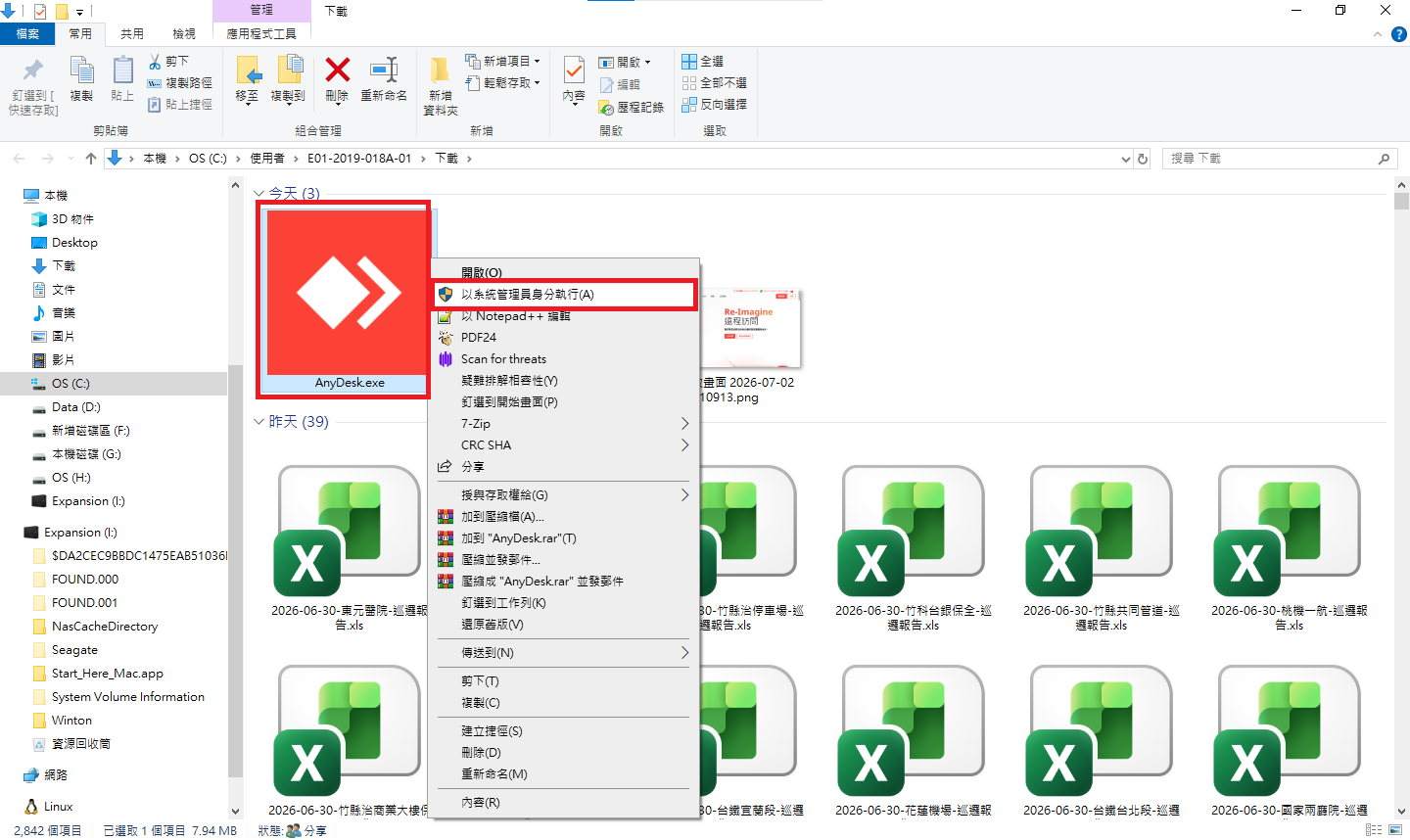Open the 複製到 copy-to button
The height and width of the screenshot is (840, 1410).
pos(288,78)
